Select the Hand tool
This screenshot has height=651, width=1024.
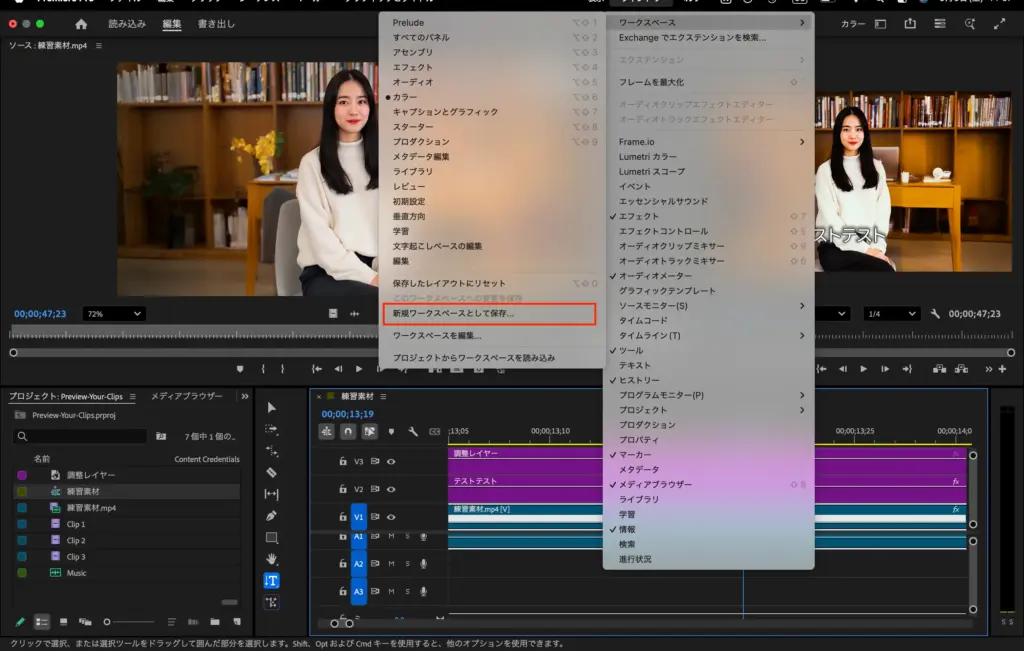click(271, 559)
